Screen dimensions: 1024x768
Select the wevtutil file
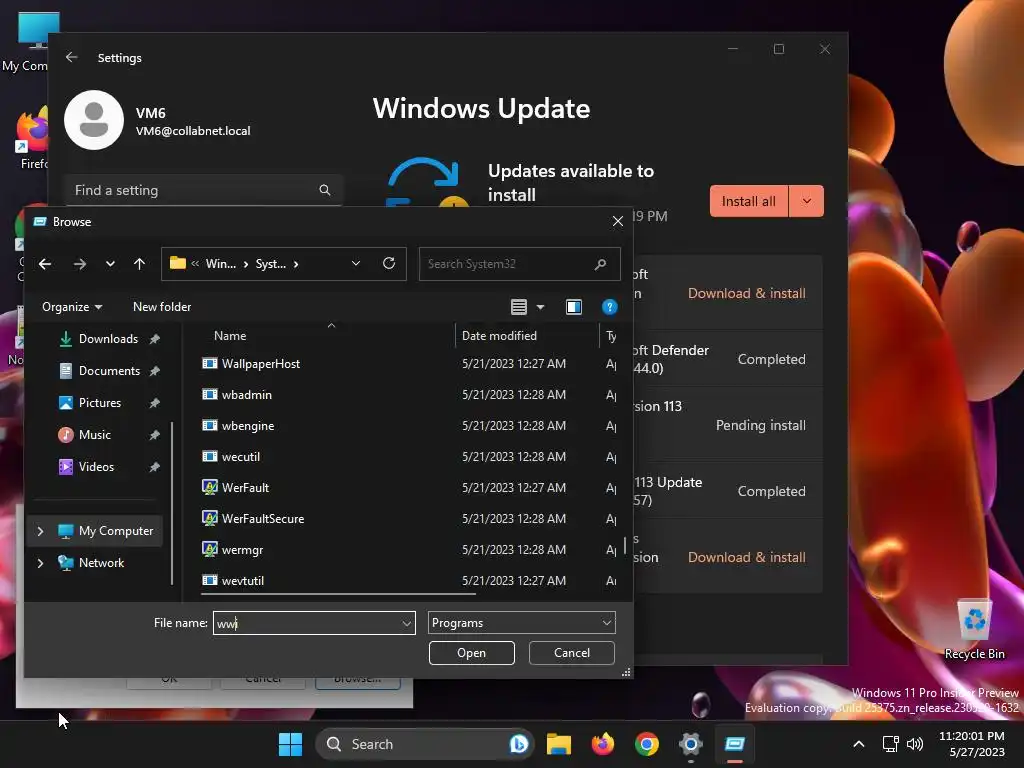tap(242, 581)
